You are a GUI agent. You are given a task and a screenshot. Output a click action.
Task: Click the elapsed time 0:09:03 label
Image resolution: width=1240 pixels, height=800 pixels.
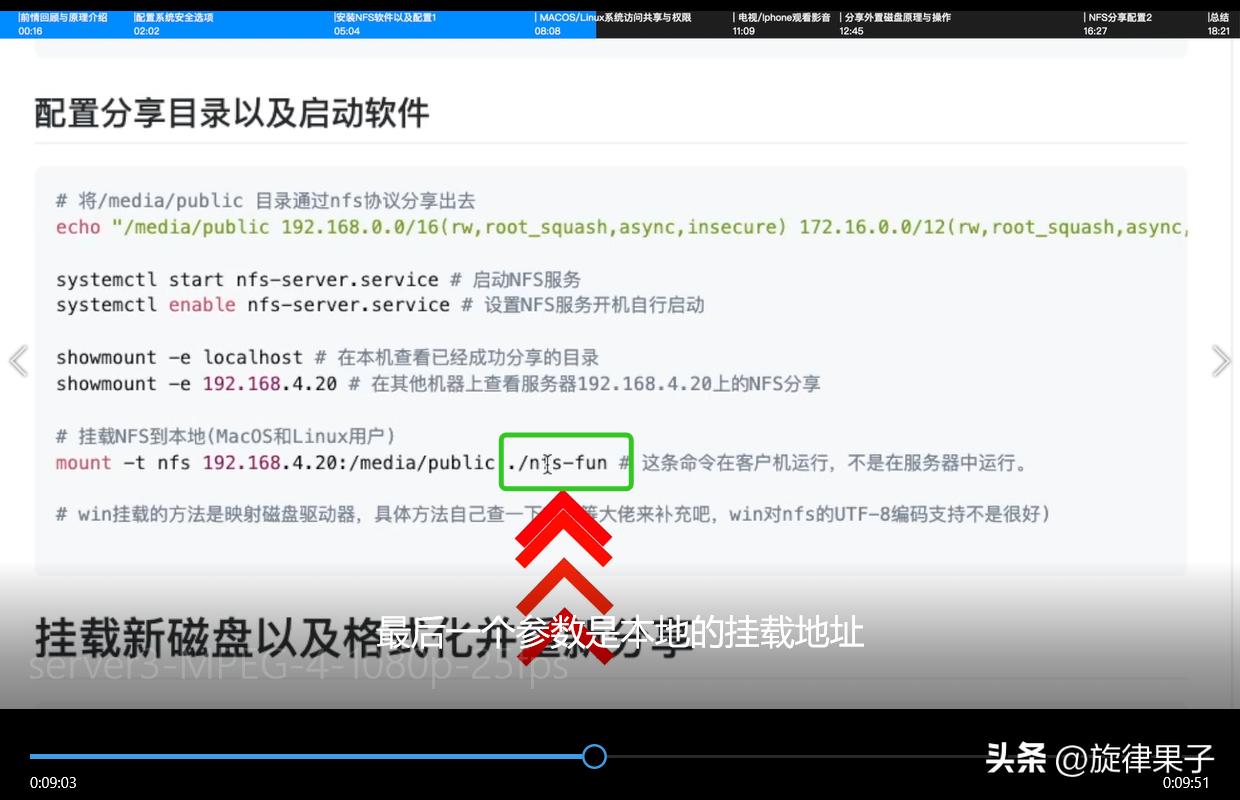point(53,783)
